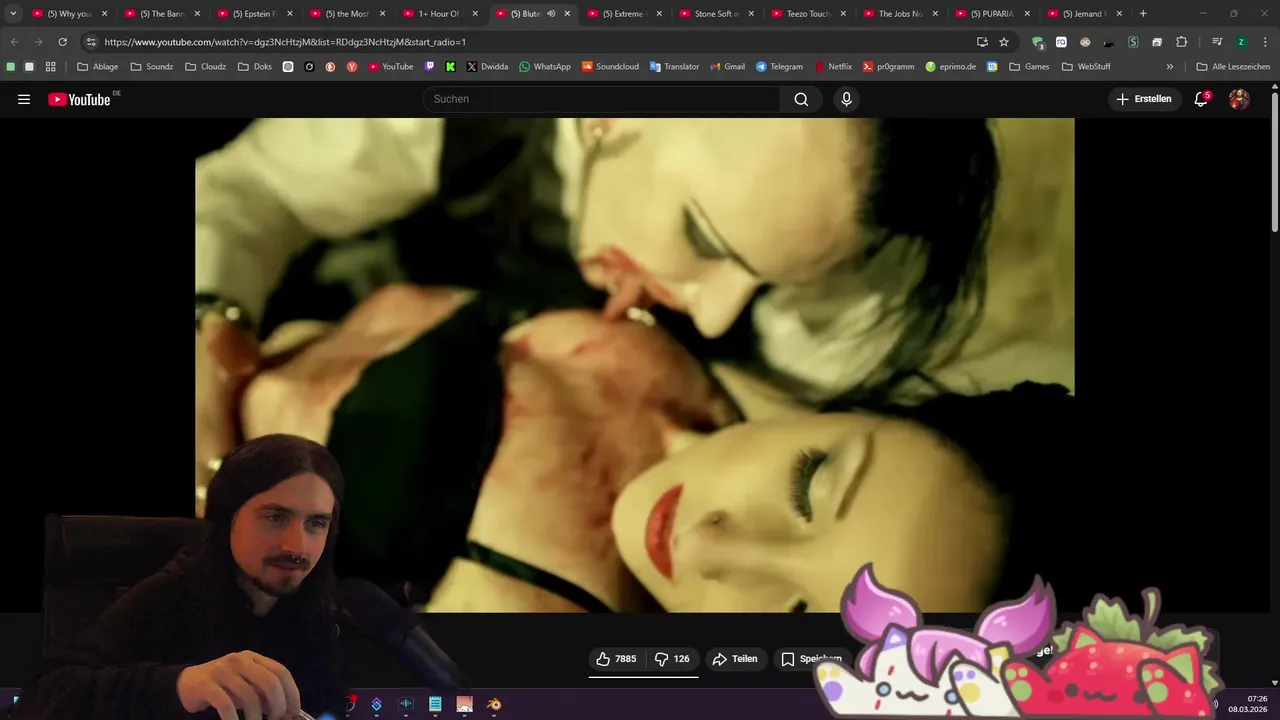Viewport: 1280px width, 720px height.
Task: Dislike the video showing 126
Action: pyautogui.click(x=672, y=659)
